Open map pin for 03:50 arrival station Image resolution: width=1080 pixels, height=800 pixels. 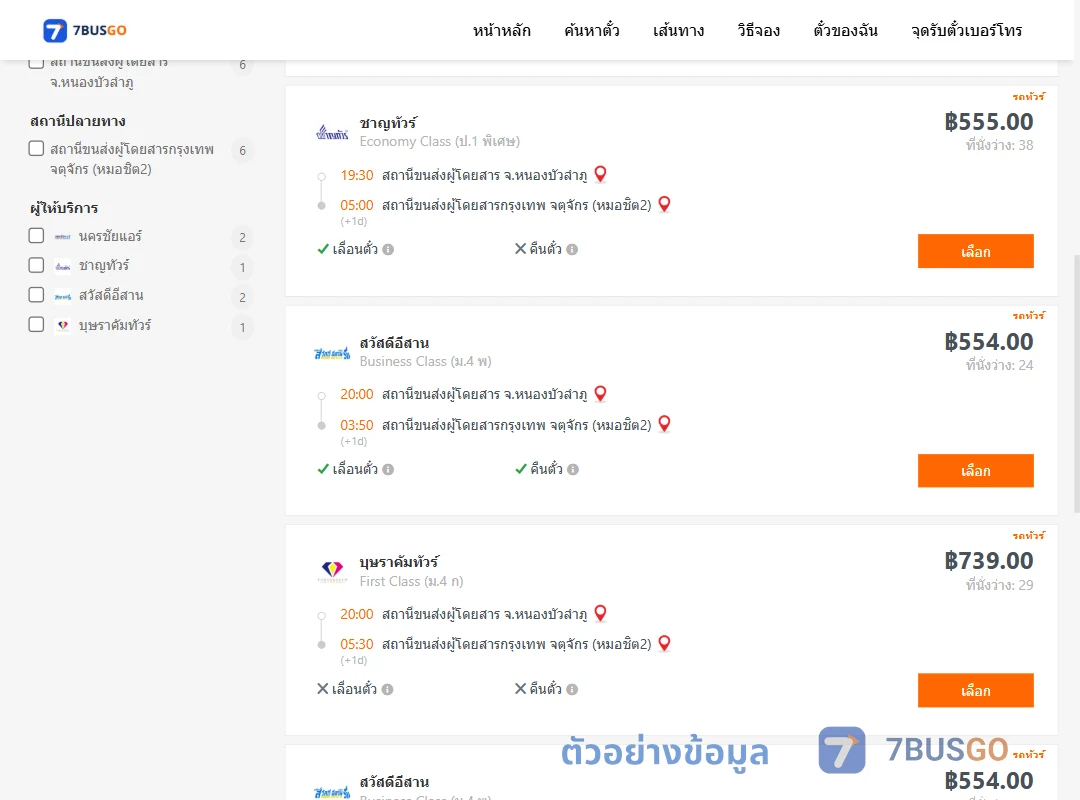tap(665, 424)
